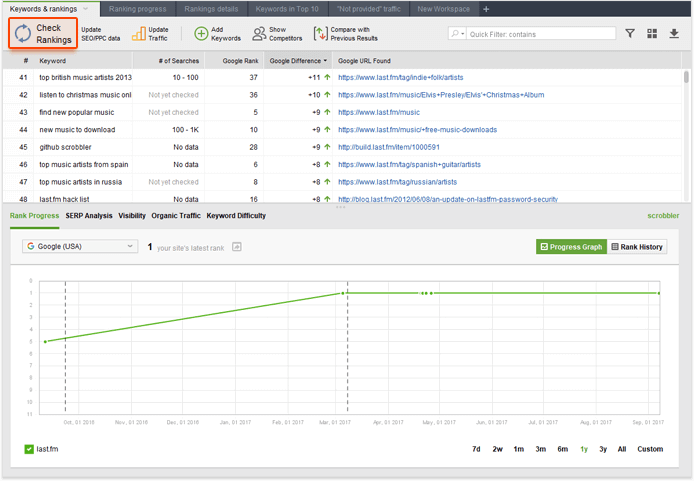Toggle the last.fm legend checkbox
This screenshot has height=481, width=694.
[29, 449]
